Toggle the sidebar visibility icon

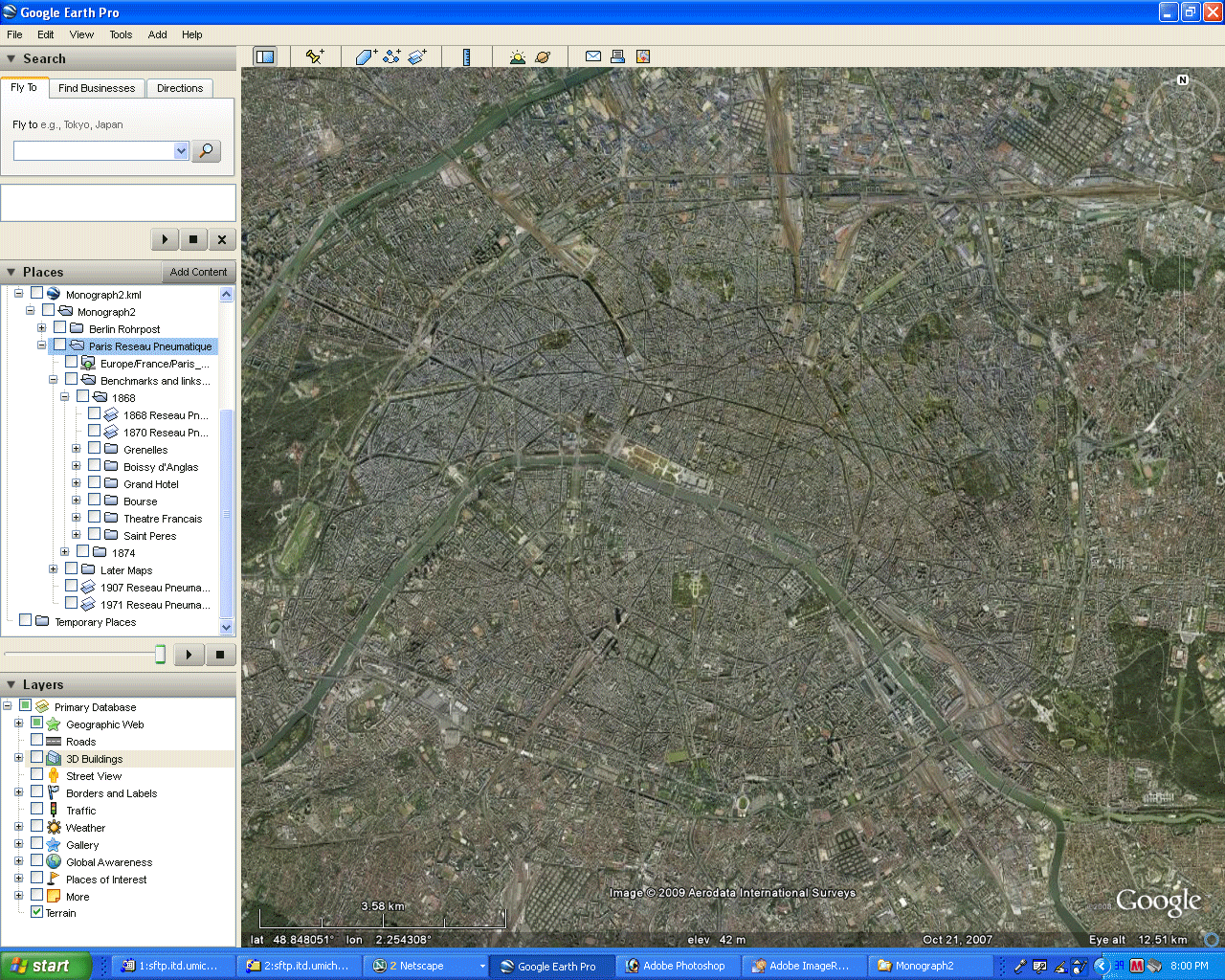pyautogui.click(x=265, y=56)
